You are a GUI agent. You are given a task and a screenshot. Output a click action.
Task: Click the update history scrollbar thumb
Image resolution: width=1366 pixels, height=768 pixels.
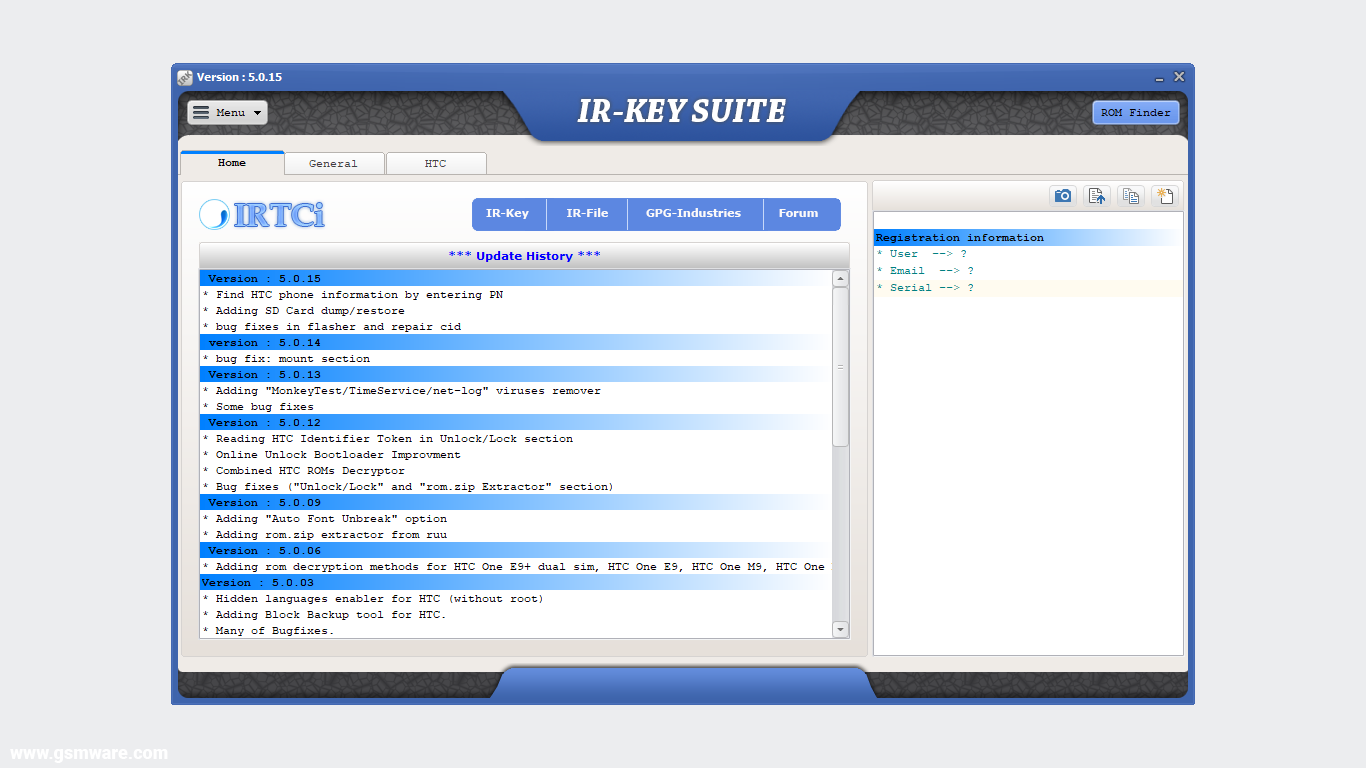(x=841, y=367)
